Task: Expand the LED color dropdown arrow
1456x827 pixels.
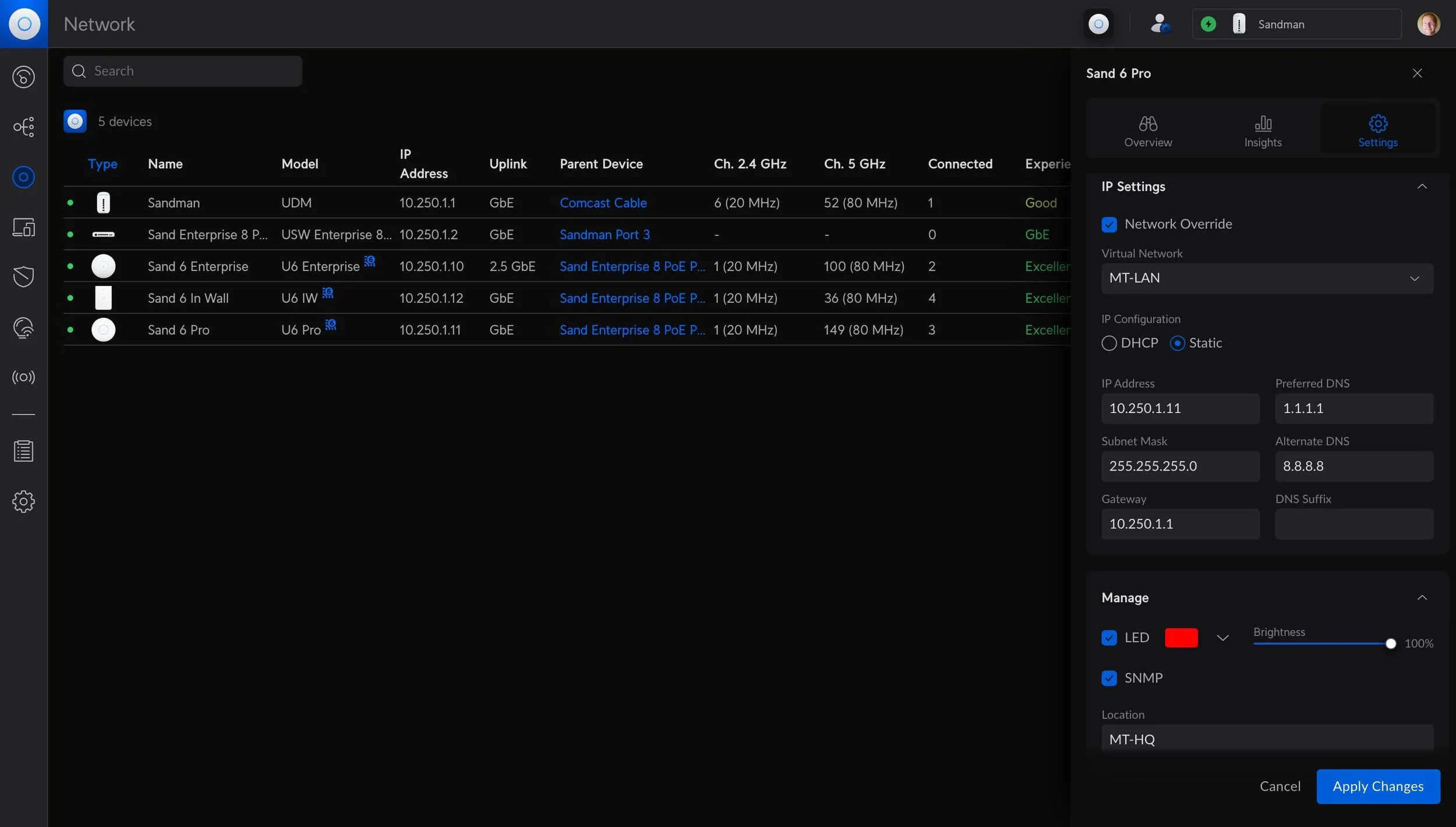Action: [x=1222, y=638]
